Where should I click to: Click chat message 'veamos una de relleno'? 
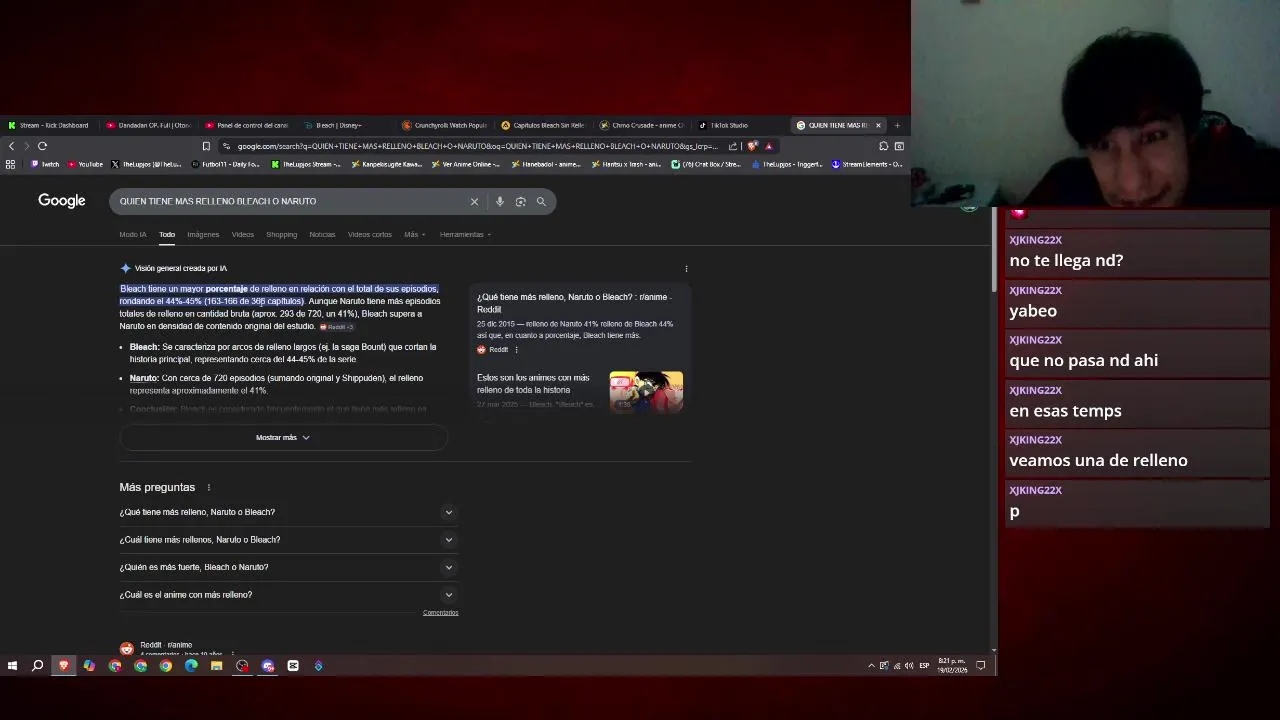[x=1098, y=461]
